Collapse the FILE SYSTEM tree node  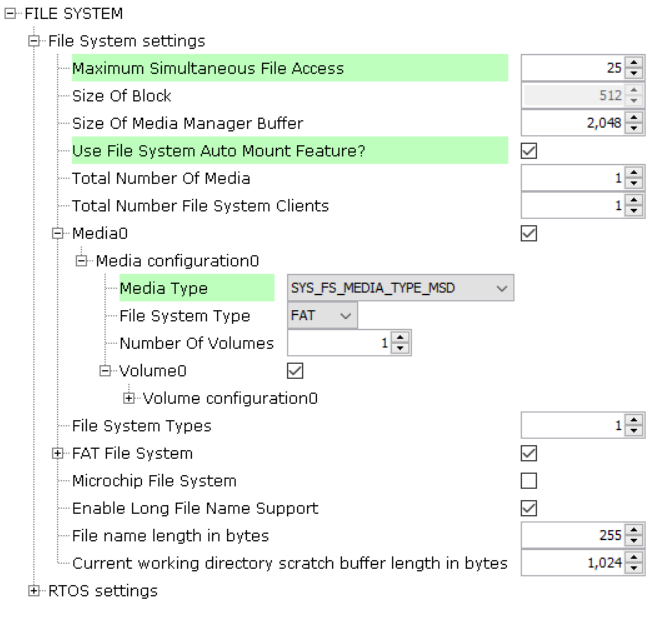click(x=10, y=15)
